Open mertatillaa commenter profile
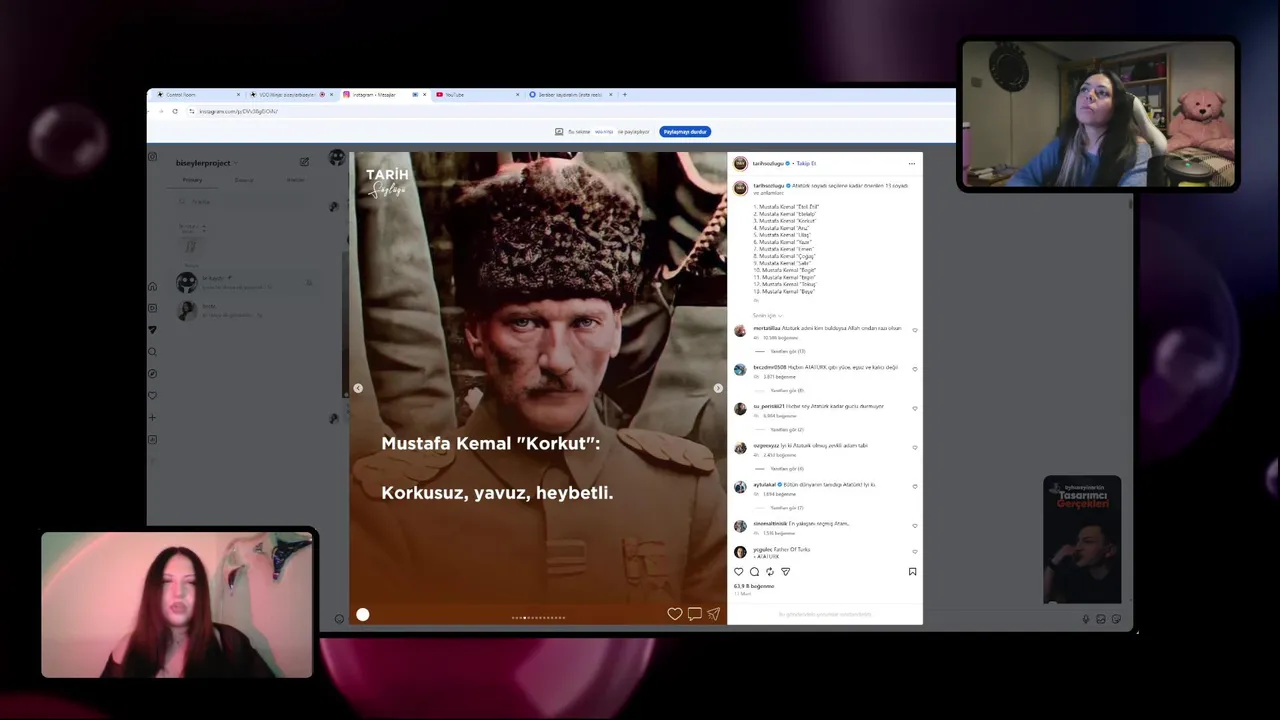 [766, 328]
